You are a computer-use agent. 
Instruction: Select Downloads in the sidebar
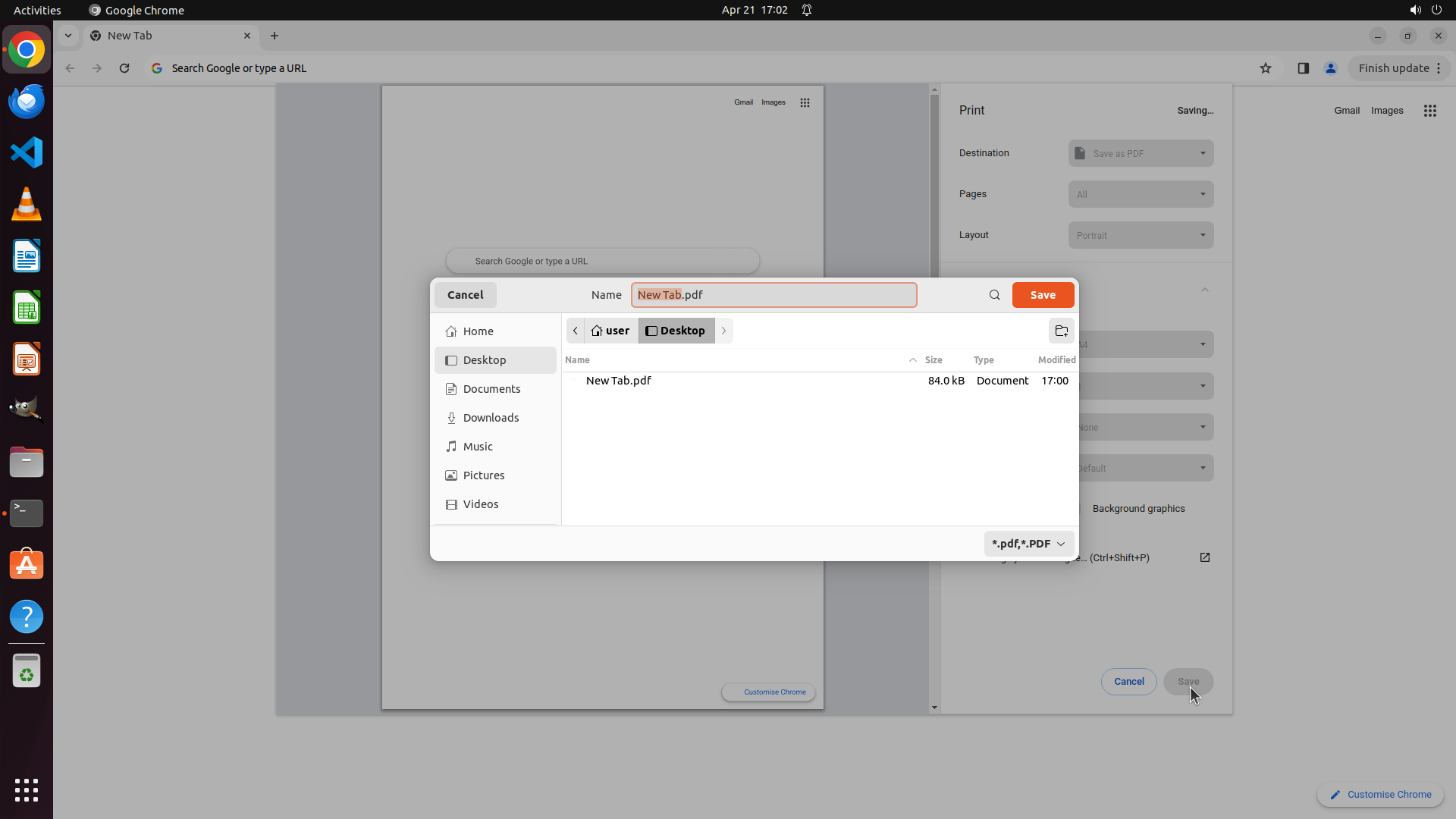pos(491,418)
